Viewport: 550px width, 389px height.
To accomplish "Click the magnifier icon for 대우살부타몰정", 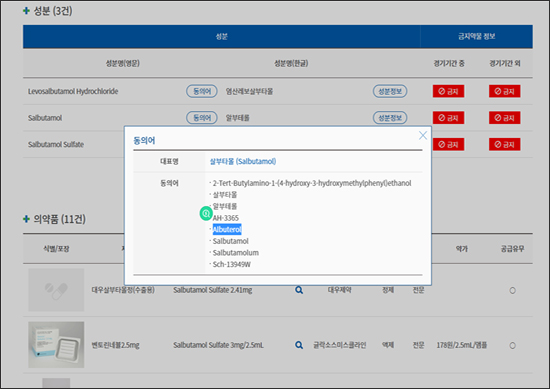I will [299, 290].
